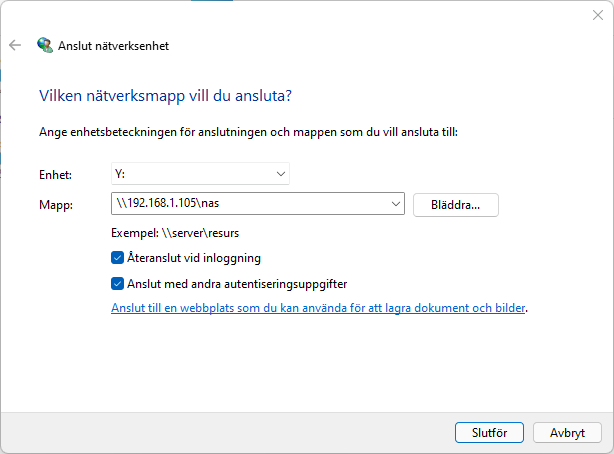The height and width of the screenshot is (454, 614).
Task: Toggle the andra autentiseringsuppgifter checkbox square
Action: point(117,283)
